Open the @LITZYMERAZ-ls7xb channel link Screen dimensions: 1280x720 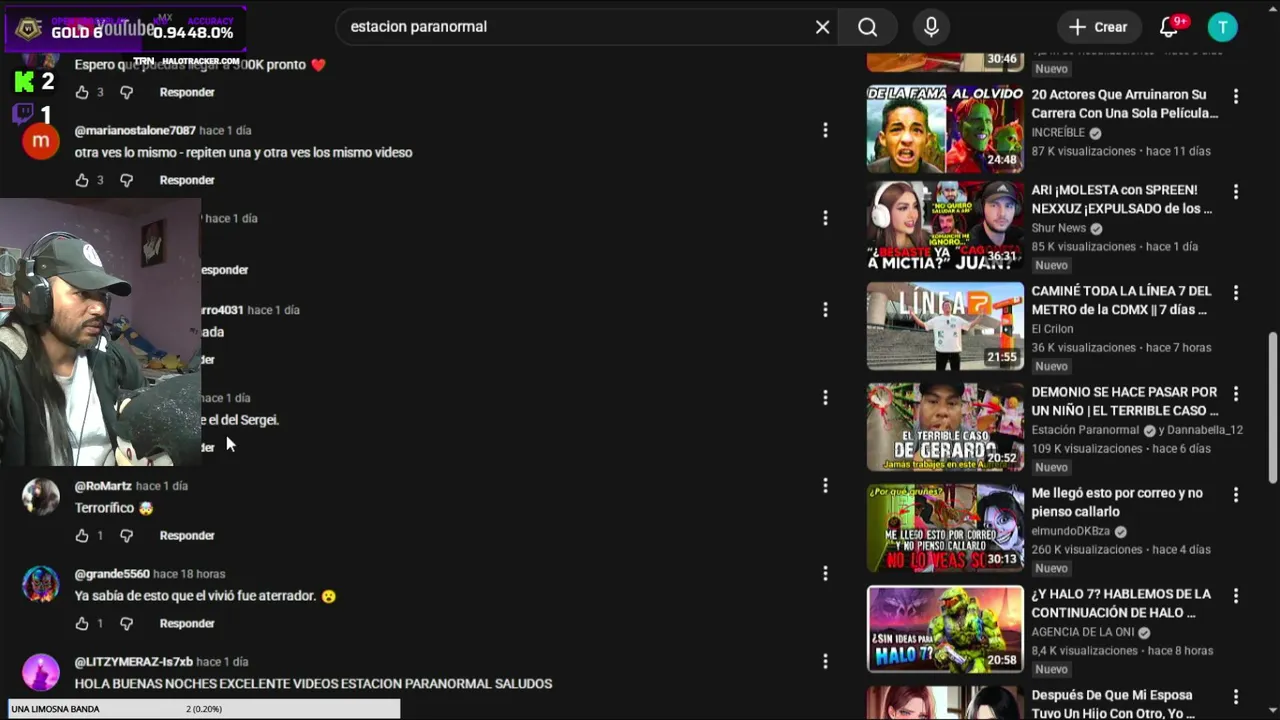tap(134, 662)
